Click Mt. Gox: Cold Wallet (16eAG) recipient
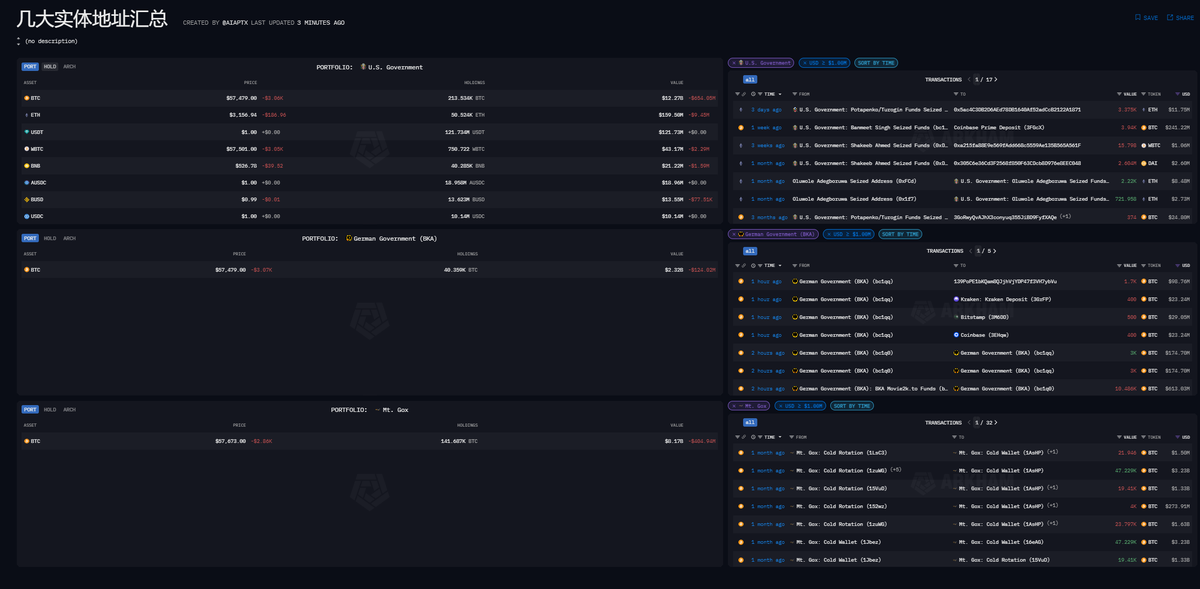This screenshot has height=589, width=1200. pos(1002,542)
